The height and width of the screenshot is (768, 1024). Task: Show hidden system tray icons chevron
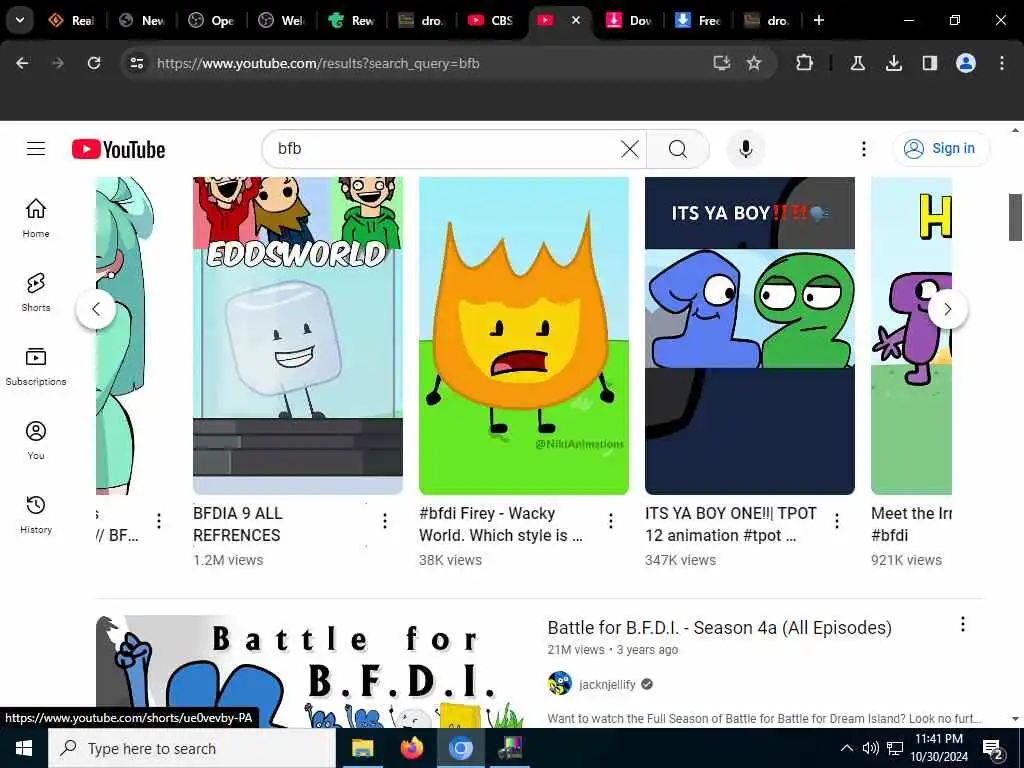tap(846, 748)
